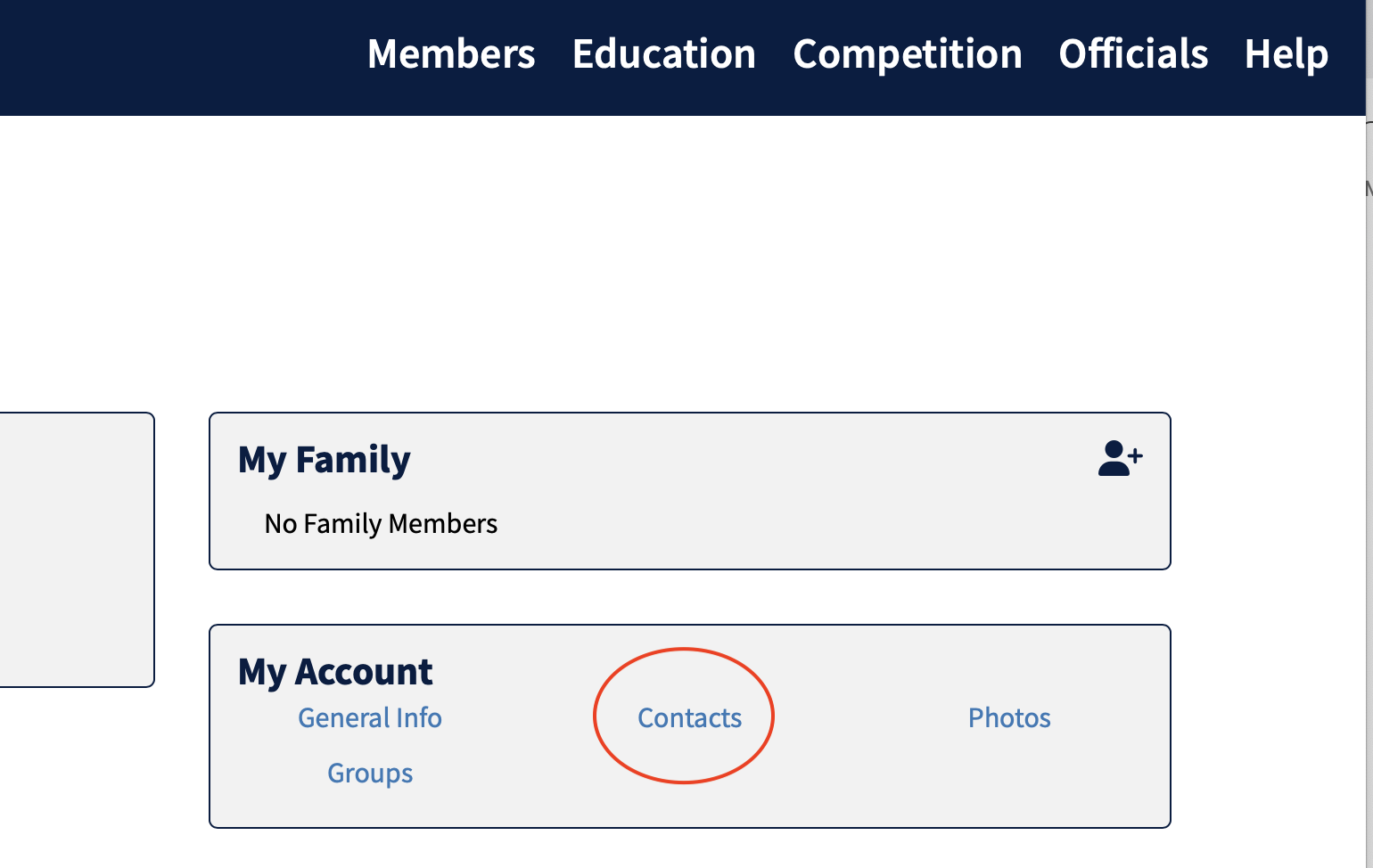Open the Photos link under My Account
Screen dimensions: 1373x868
1009,717
